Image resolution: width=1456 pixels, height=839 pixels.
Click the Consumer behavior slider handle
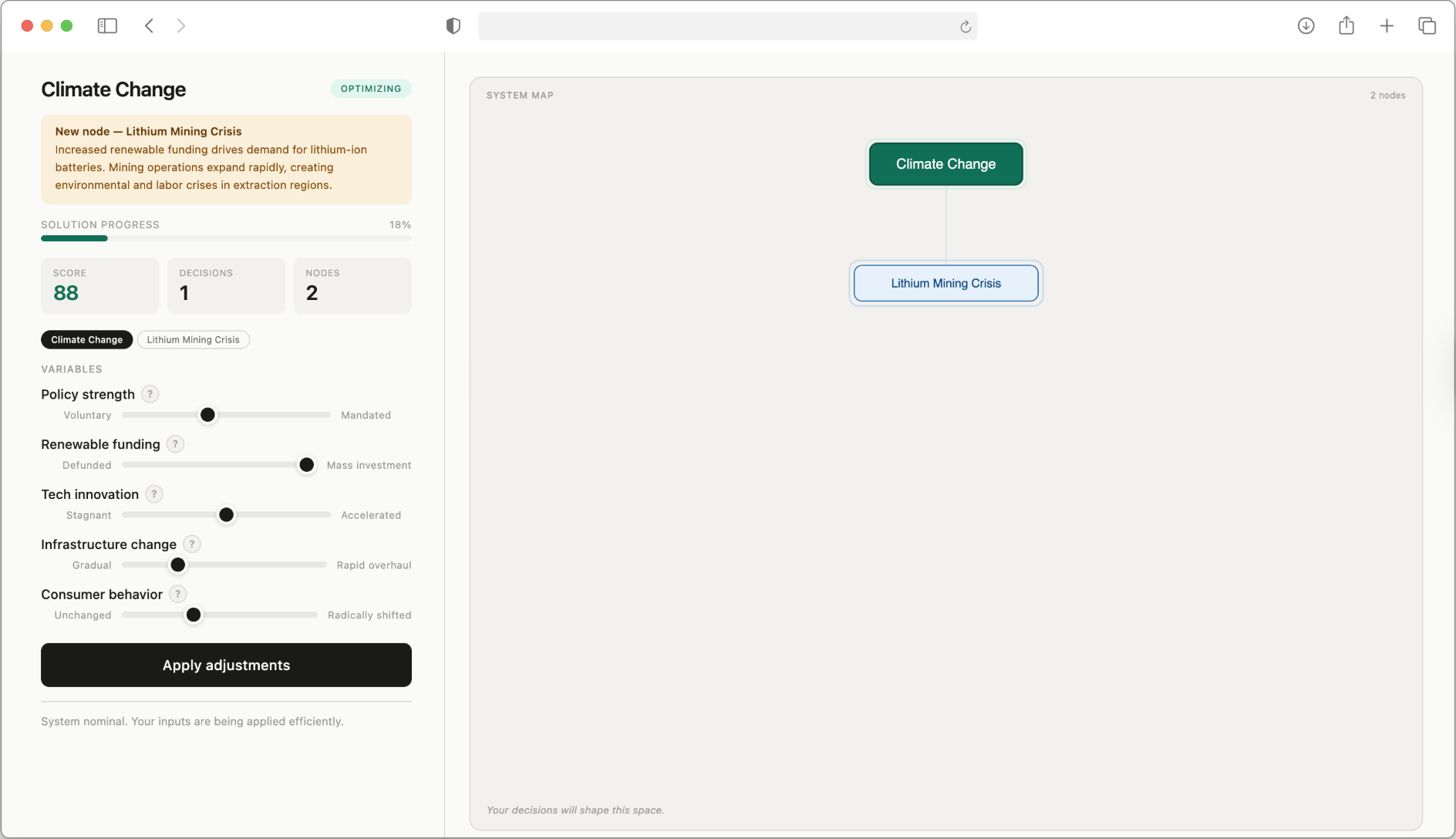click(x=194, y=615)
